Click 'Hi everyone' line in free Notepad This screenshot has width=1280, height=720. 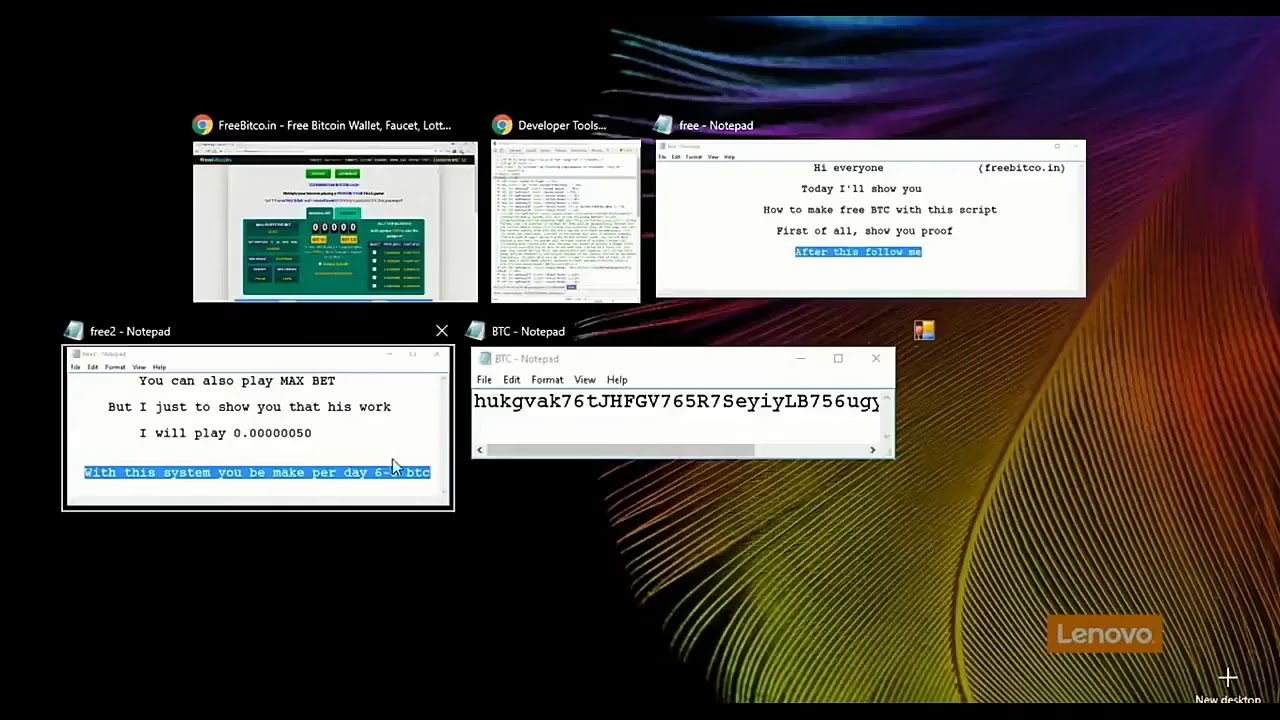tap(848, 168)
